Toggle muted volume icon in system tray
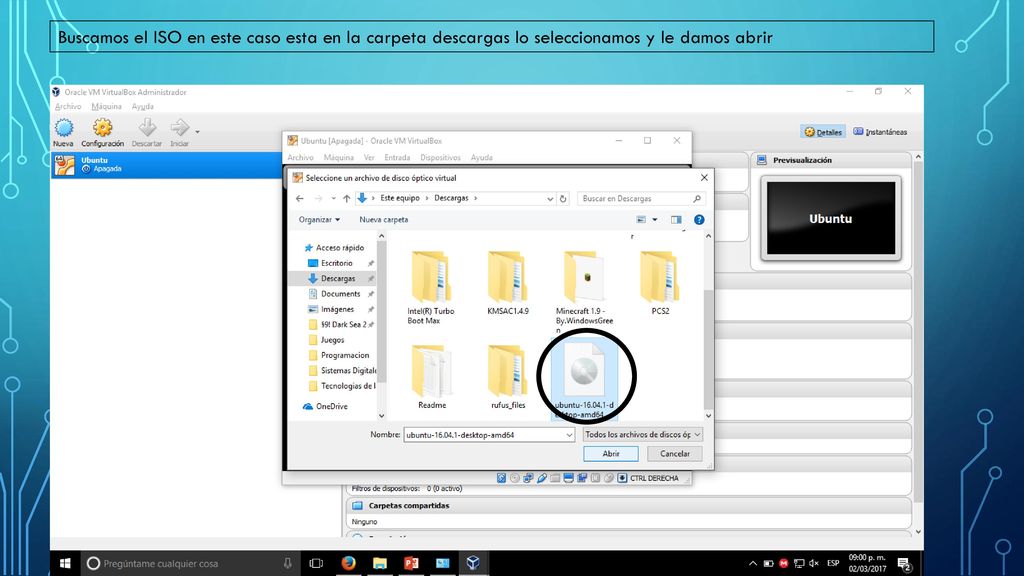1024x576 pixels. [x=814, y=563]
